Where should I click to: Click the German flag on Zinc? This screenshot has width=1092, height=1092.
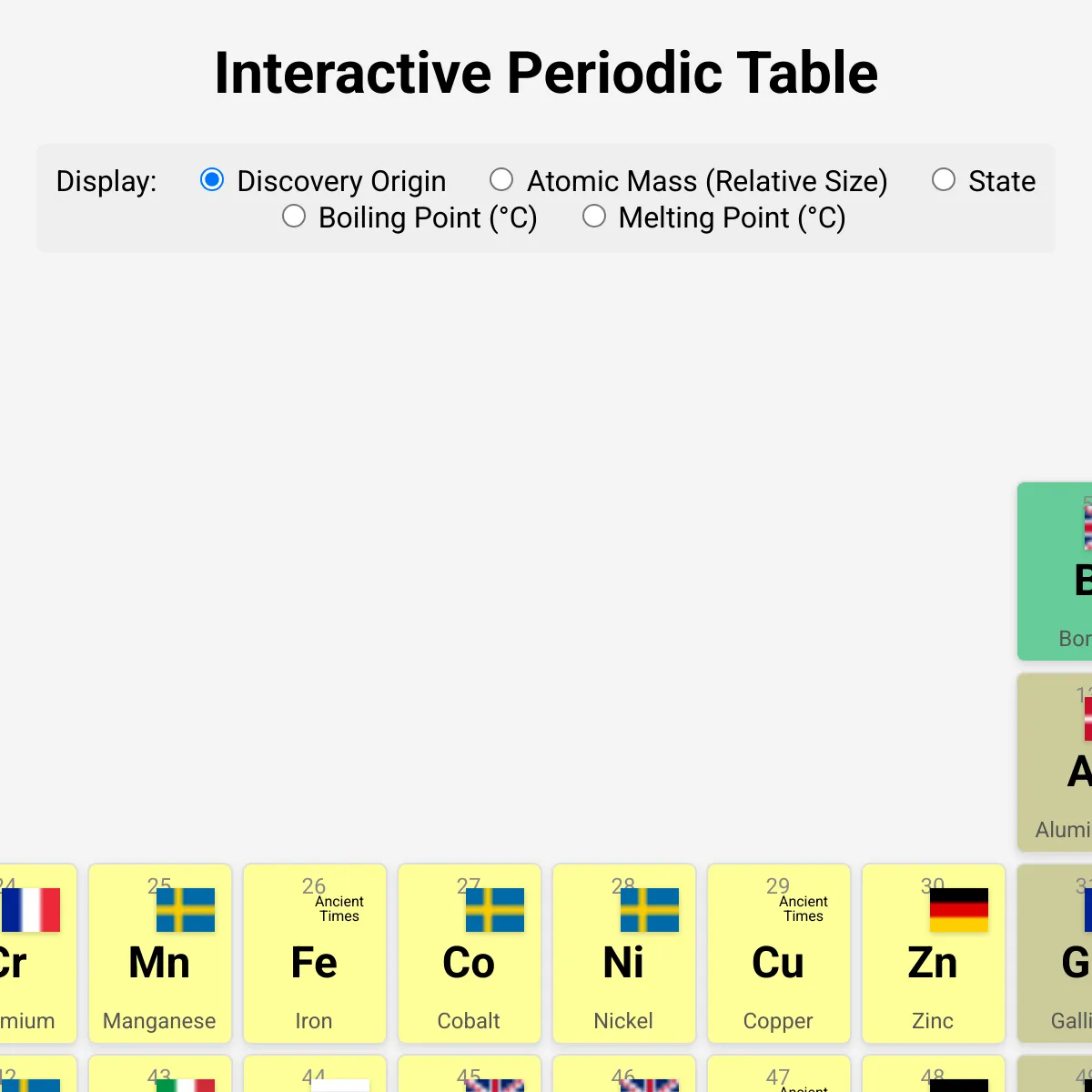[959, 910]
